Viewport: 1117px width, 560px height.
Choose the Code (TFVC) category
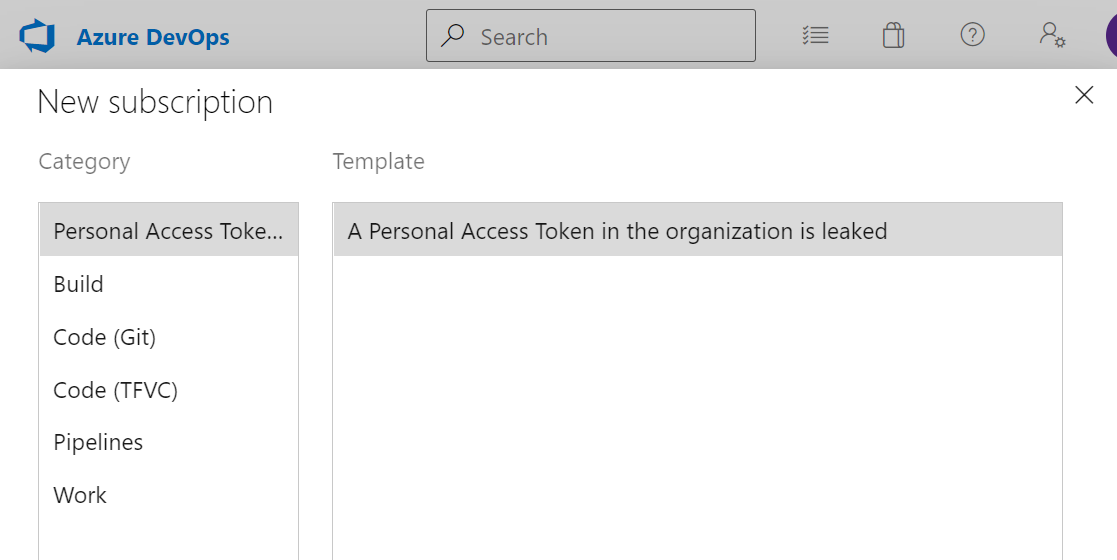click(169, 389)
